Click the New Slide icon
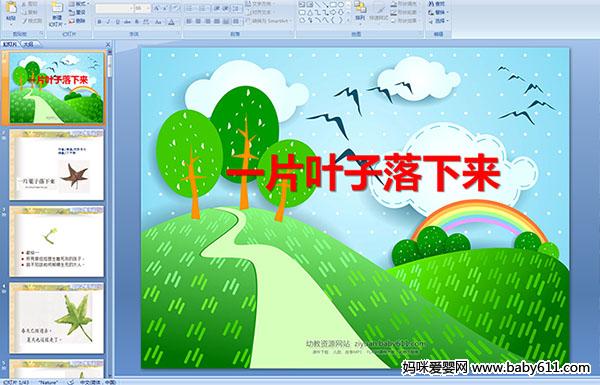Viewport: 600px width, 385px height. (x=57, y=8)
